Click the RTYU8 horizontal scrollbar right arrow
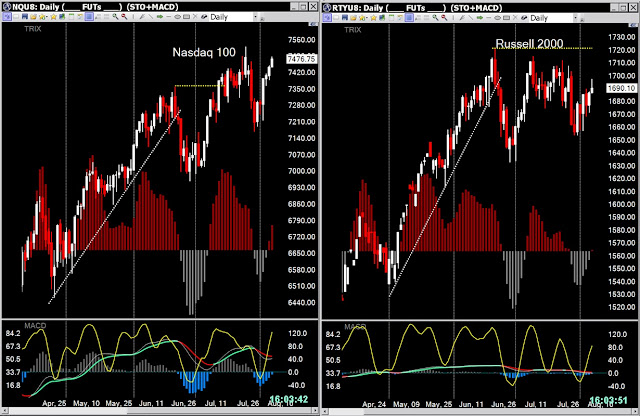 635,411
